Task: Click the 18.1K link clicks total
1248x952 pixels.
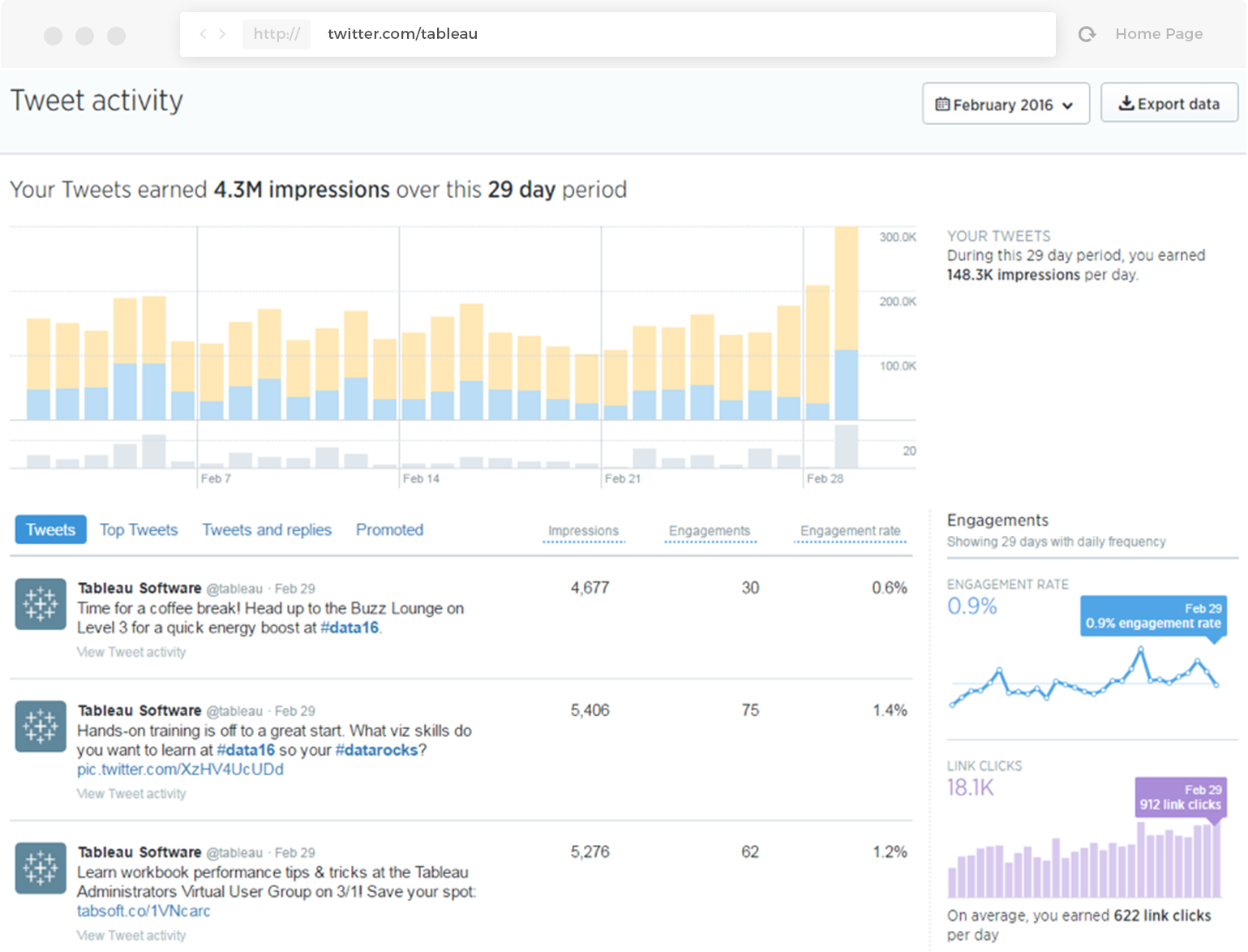Action: tap(970, 787)
